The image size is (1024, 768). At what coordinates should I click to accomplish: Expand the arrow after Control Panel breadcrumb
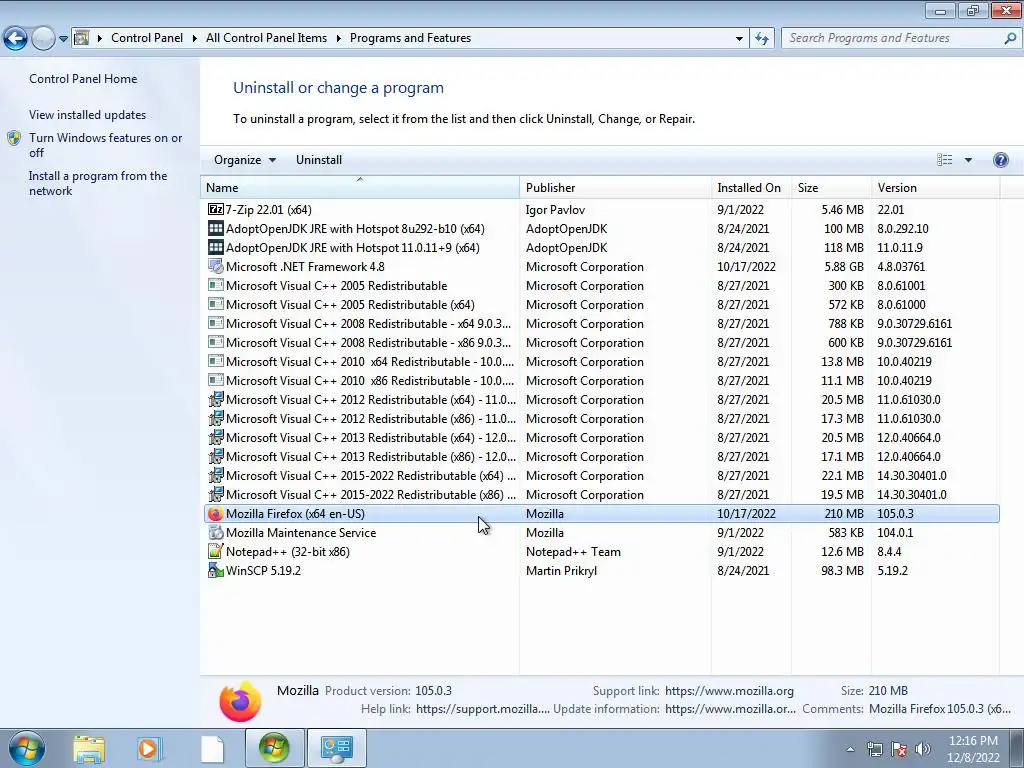tap(195, 38)
